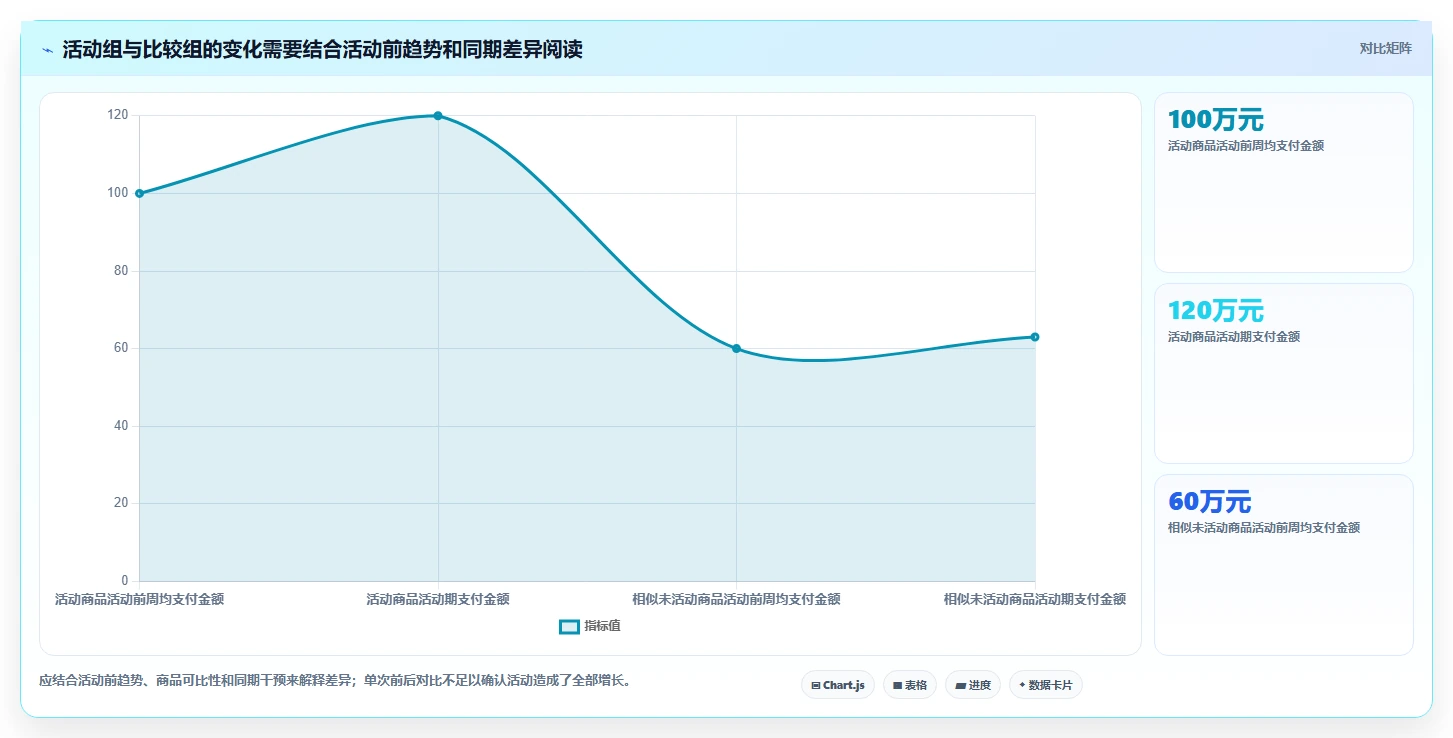1453x738 pixels.
Task: Open the 120万元 metric card
Action: pyautogui.click(x=1284, y=373)
